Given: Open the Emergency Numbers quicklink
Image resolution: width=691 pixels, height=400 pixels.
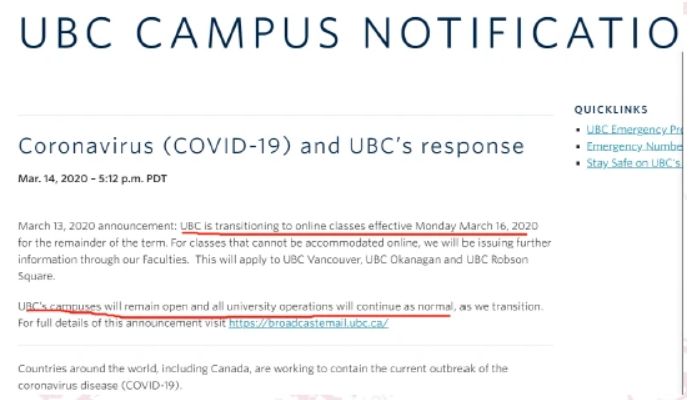Looking at the screenshot, I should [x=634, y=146].
